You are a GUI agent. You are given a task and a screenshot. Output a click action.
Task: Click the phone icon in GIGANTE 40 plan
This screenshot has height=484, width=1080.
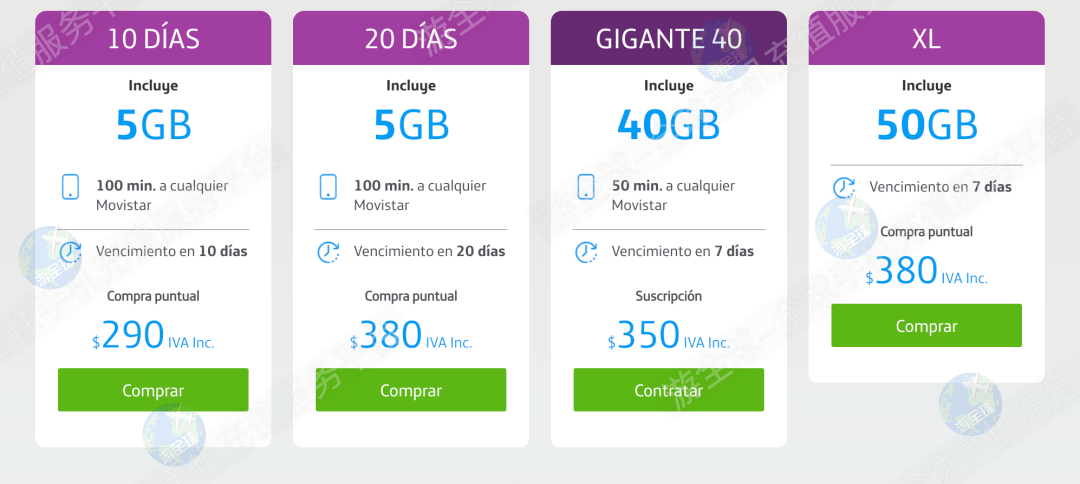586,187
